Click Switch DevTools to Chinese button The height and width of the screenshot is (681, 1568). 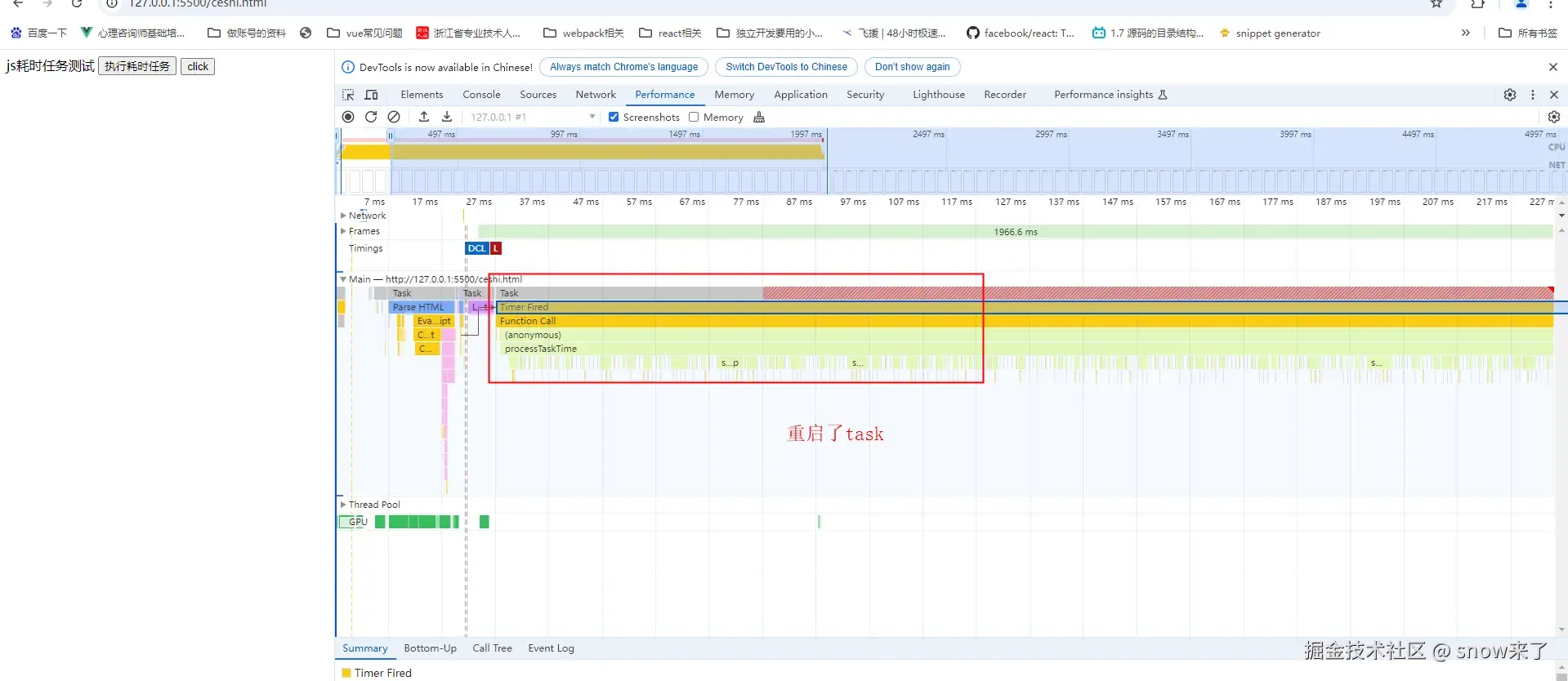point(786,67)
